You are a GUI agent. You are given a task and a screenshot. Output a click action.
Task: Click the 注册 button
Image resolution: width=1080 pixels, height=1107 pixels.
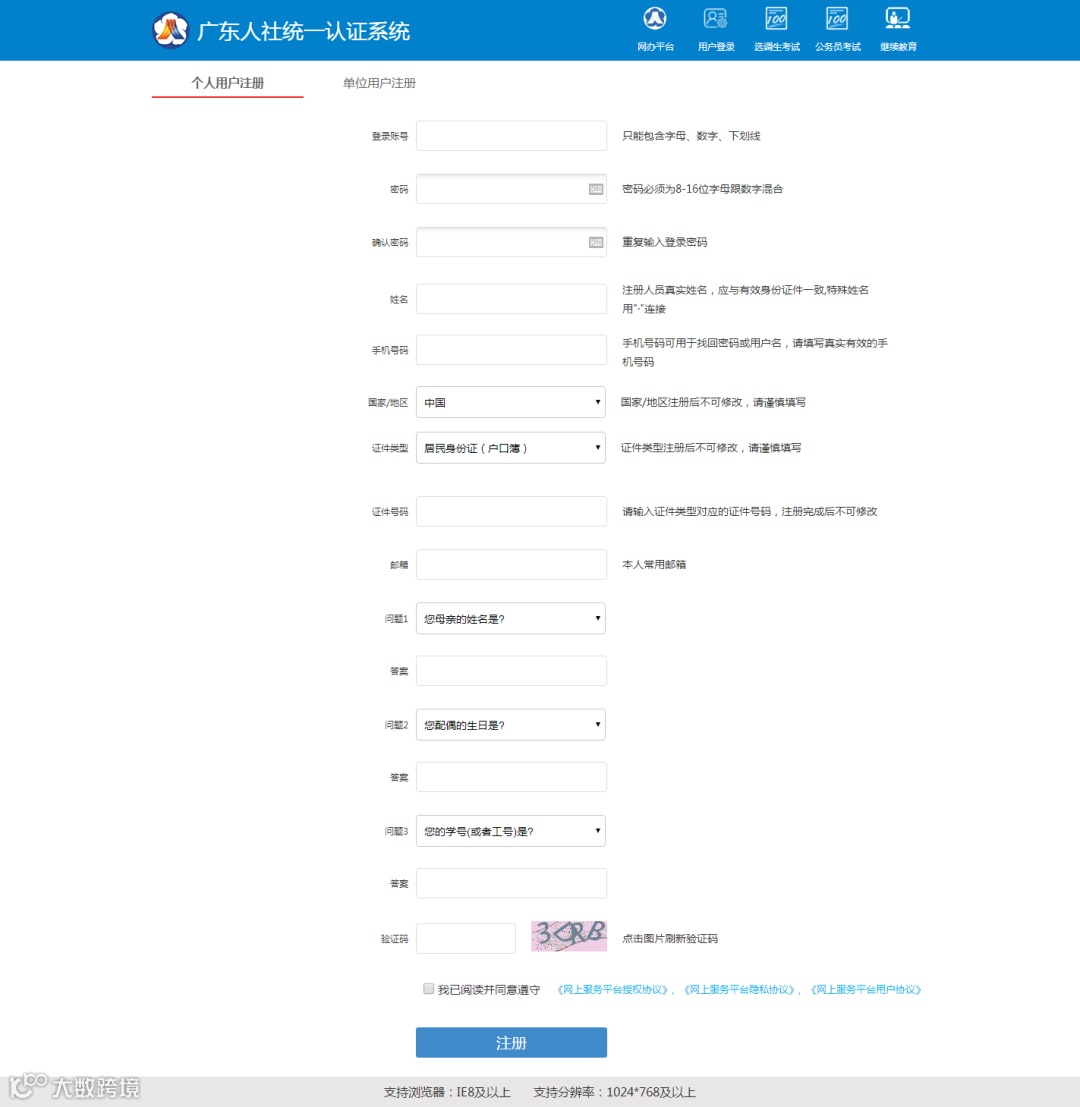coord(511,1042)
